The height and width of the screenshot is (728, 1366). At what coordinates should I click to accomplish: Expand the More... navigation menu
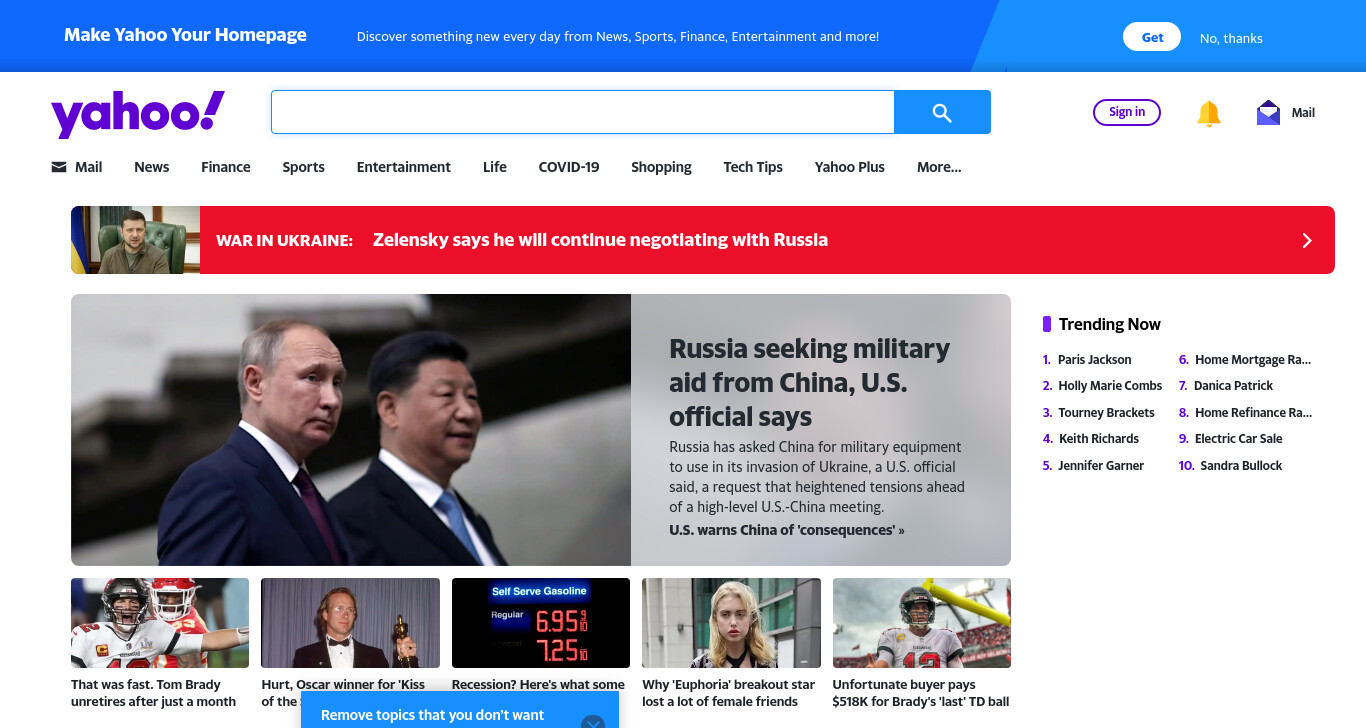point(939,167)
